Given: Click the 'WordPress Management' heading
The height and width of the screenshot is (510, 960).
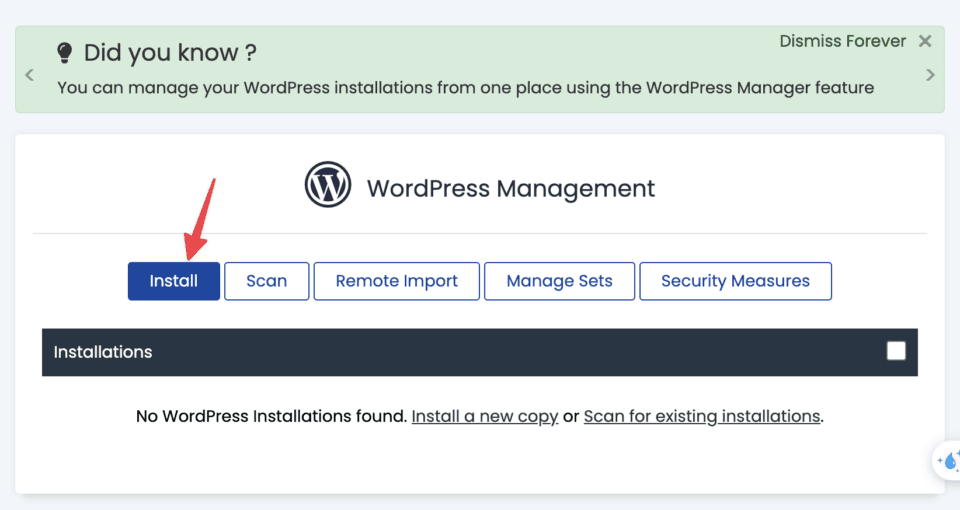Looking at the screenshot, I should tap(511, 189).
